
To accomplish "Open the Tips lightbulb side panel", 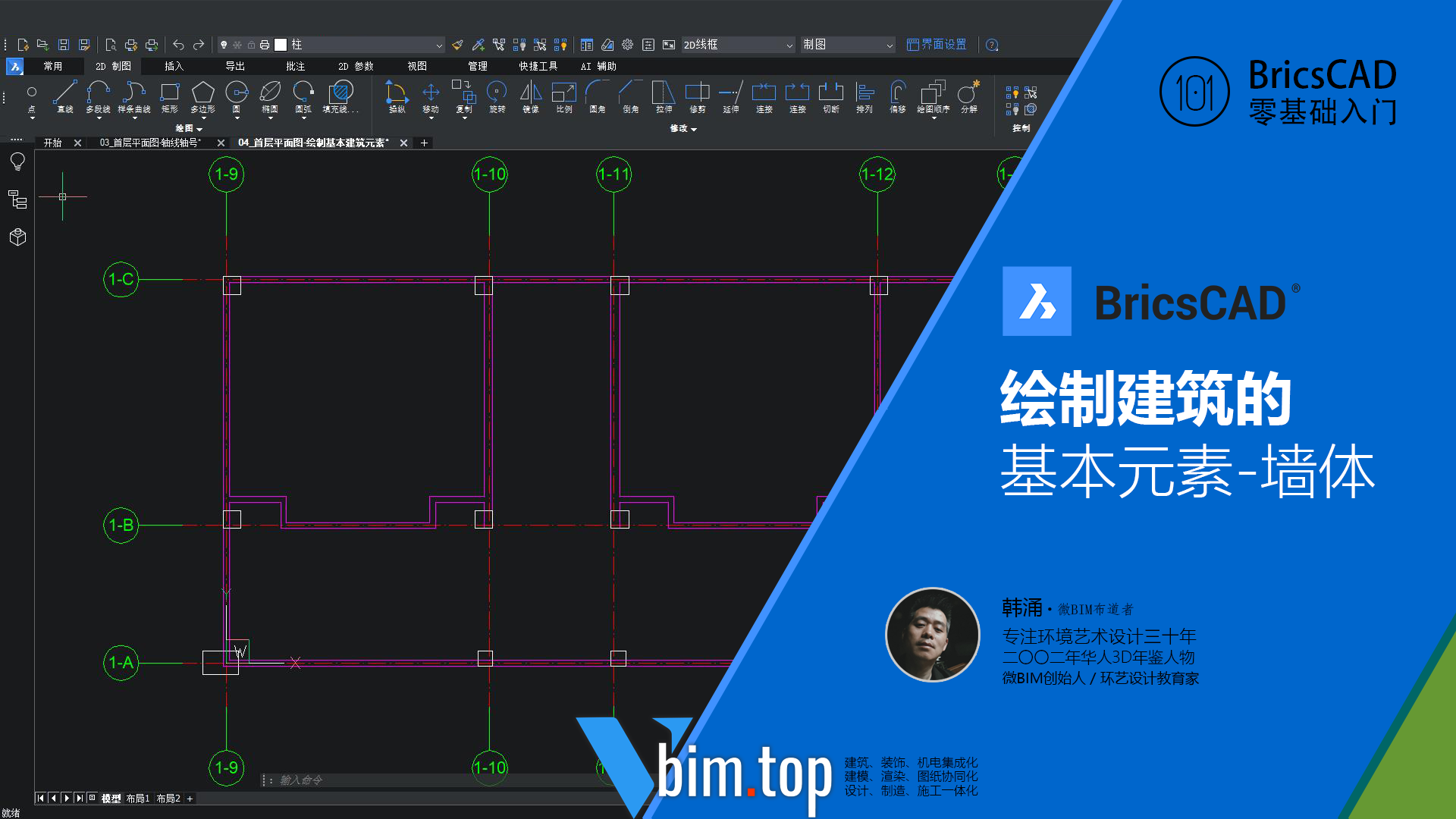I will click(x=17, y=162).
